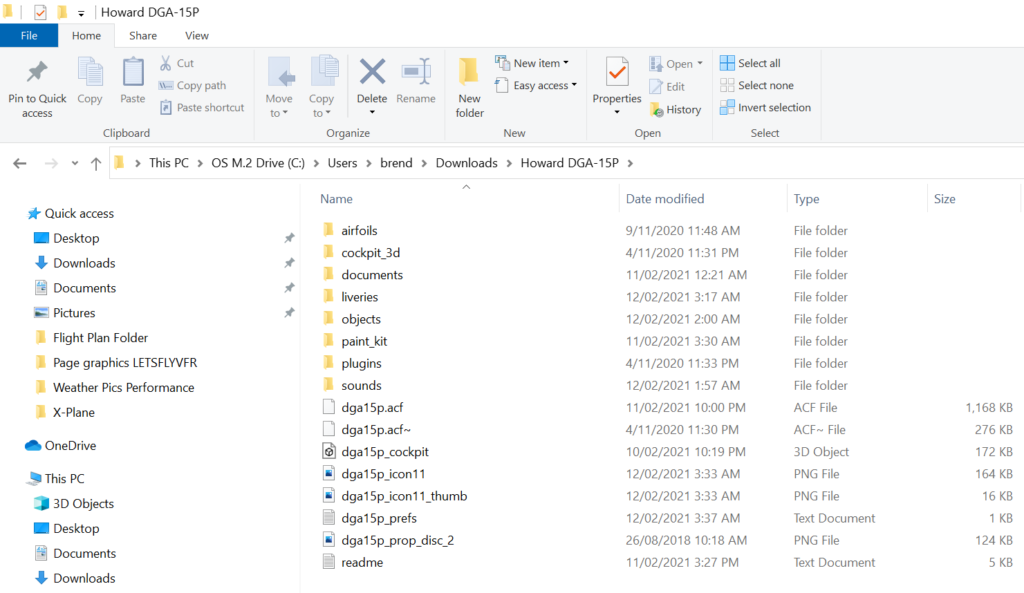Open recent locations dropdown arrow
Viewport: 1024px width, 593px height.
coord(75,163)
